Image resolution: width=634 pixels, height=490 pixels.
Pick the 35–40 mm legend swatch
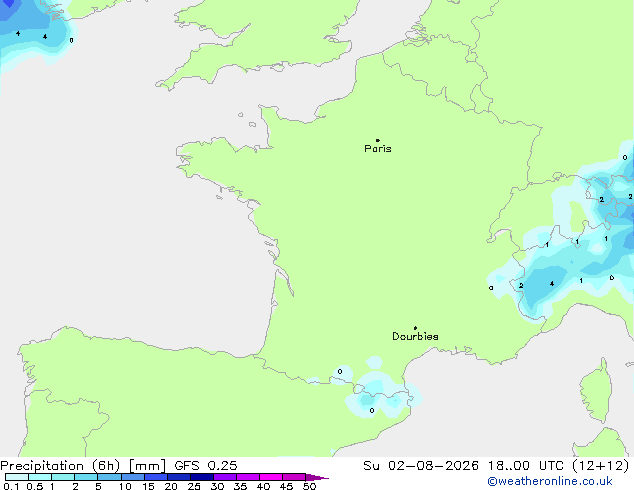(248, 477)
